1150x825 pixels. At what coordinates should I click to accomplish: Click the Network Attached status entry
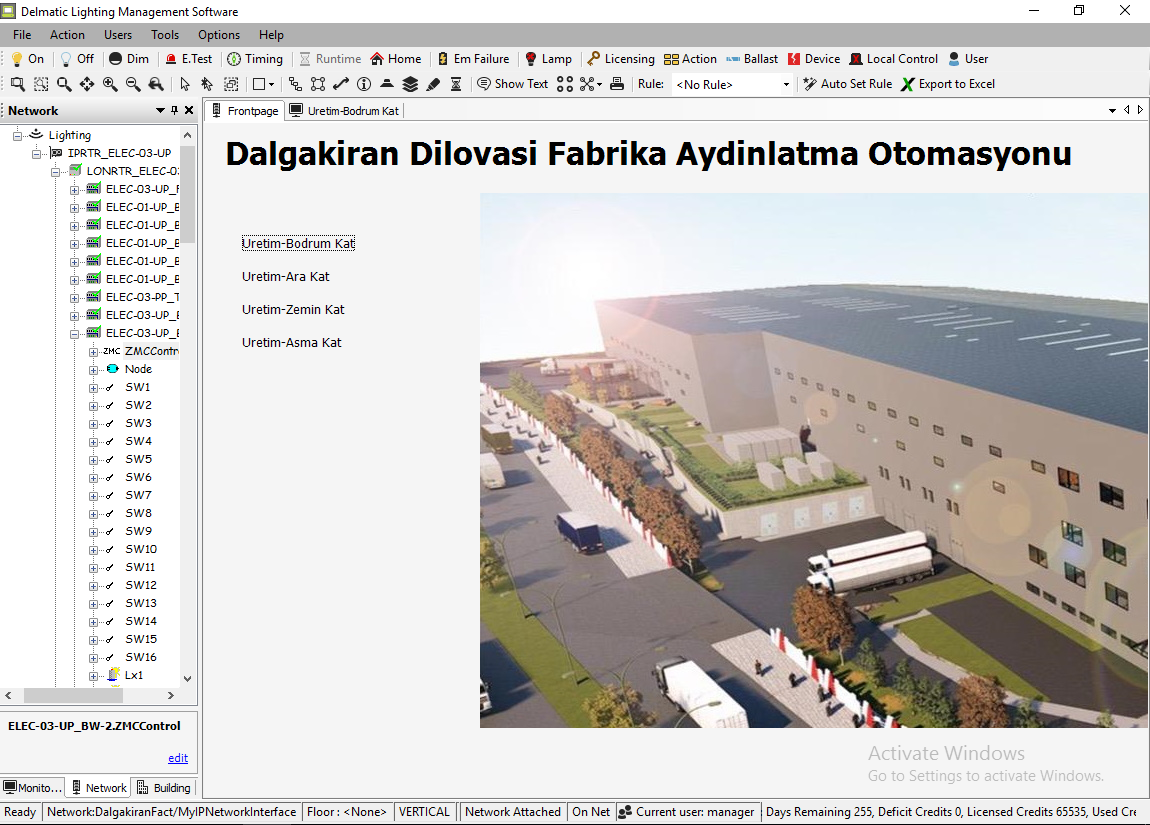pyautogui.click(x=513, y=812)
